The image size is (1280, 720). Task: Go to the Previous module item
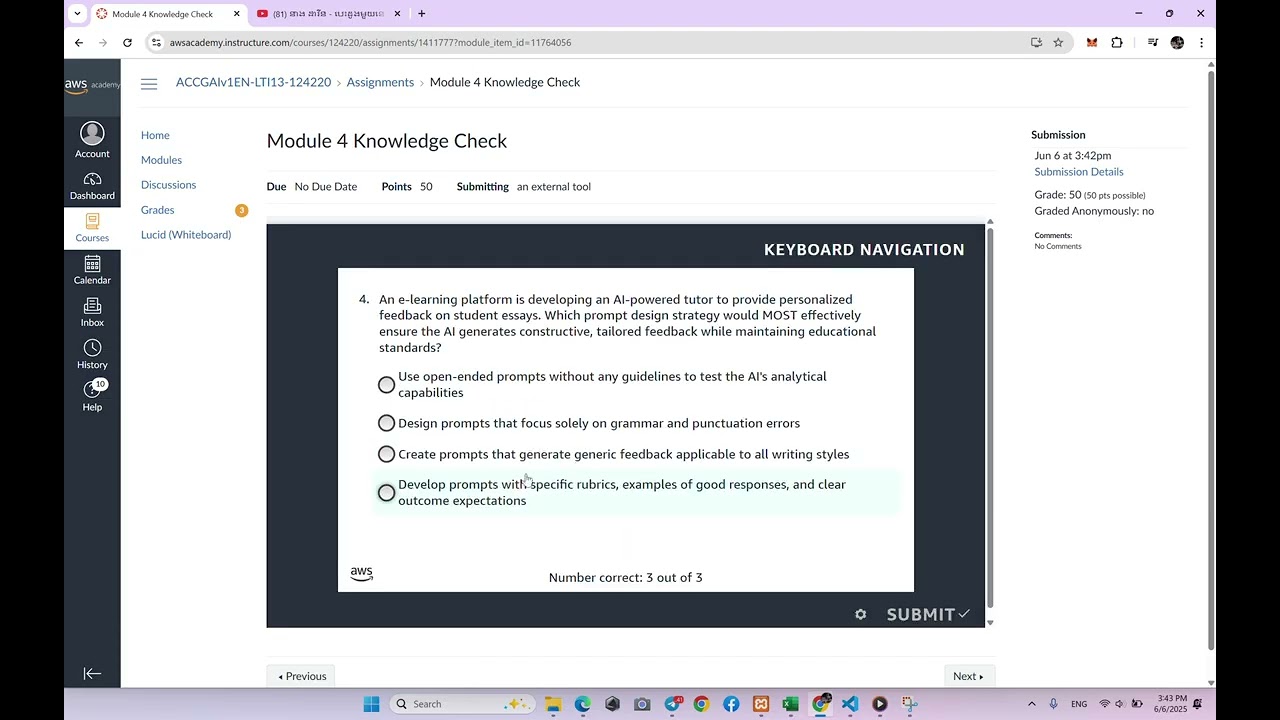302,676
